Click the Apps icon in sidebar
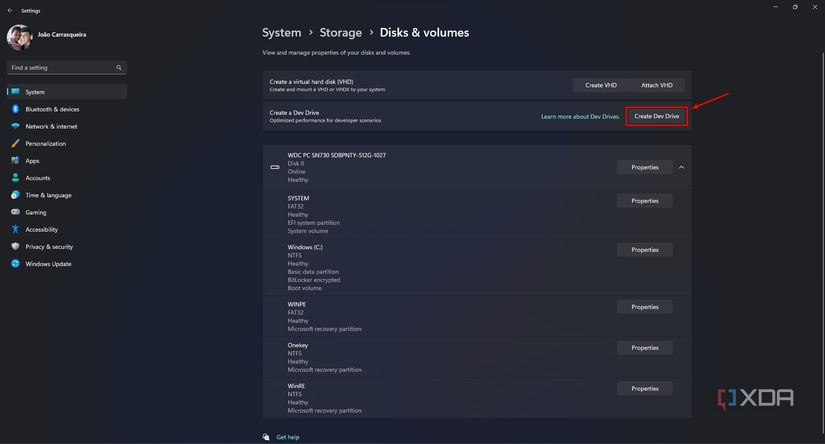This screenshot has height=444, width=825. (15, 160)
